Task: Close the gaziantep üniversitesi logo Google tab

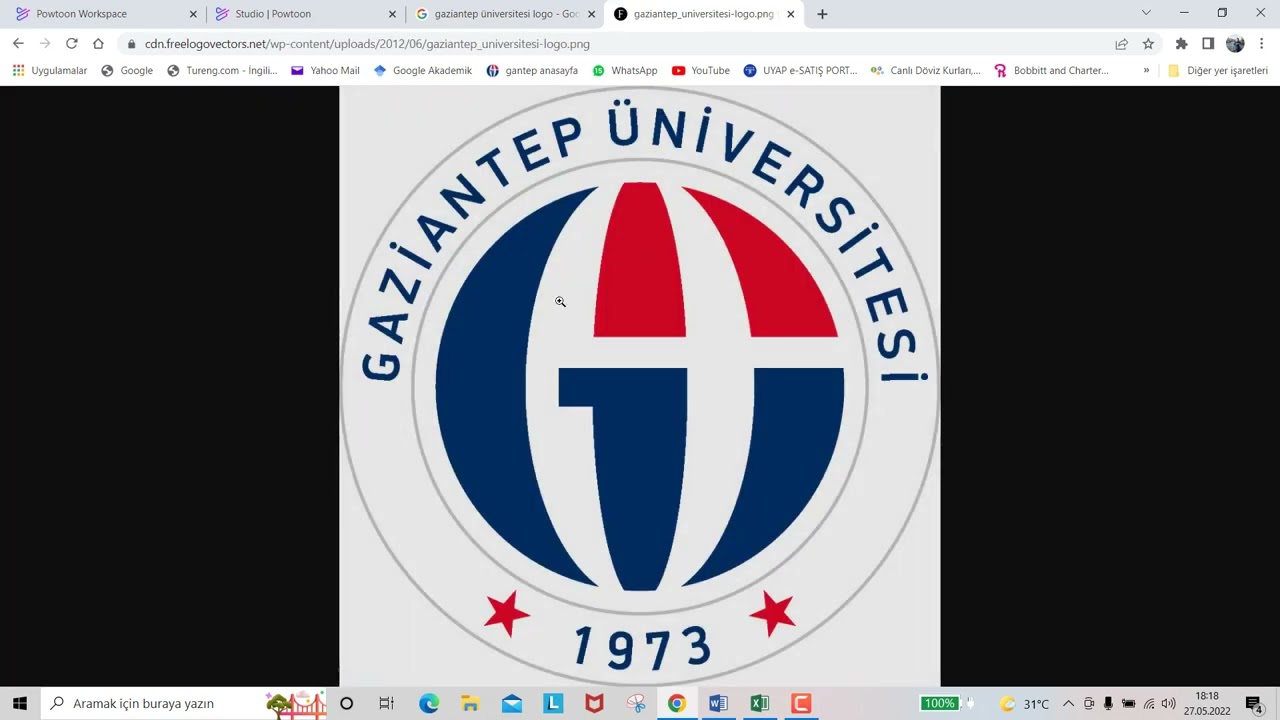Action: pyautogui.click(x=591, y=14)
